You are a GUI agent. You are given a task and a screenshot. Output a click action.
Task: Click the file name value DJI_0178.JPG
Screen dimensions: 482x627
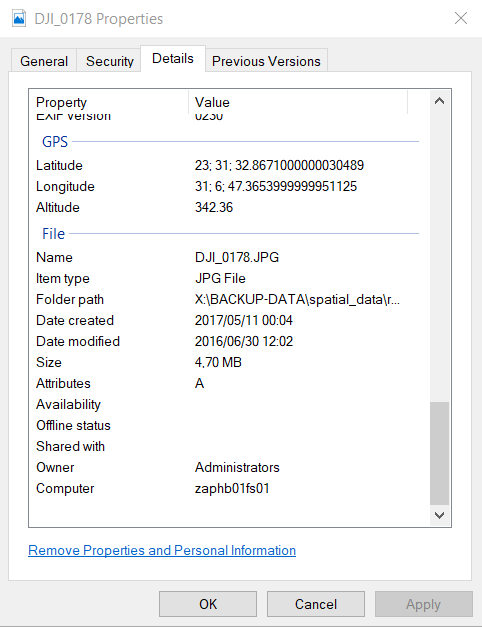point(237,257)
